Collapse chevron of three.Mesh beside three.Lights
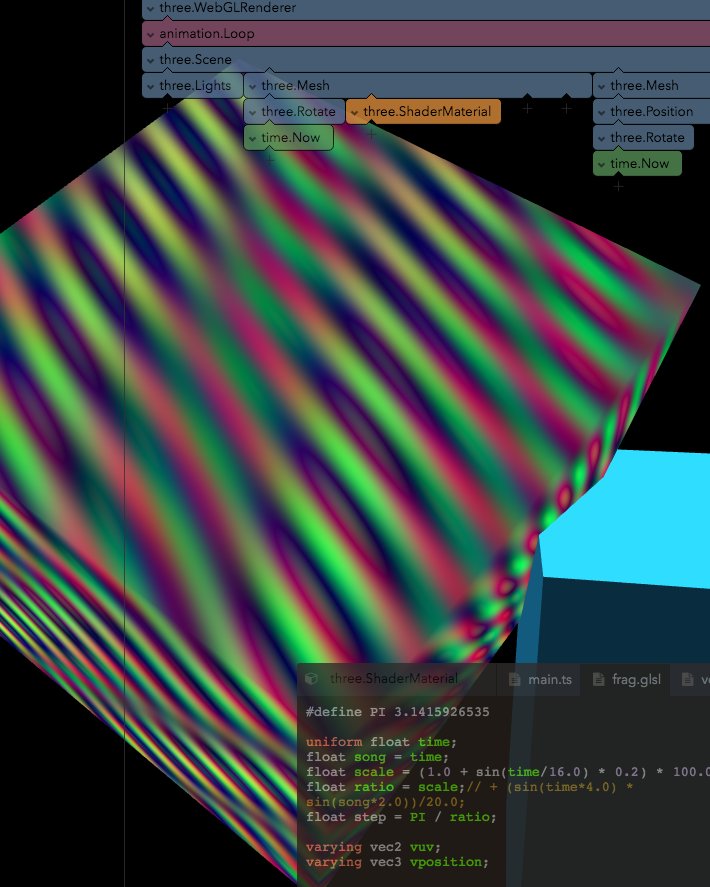Image resolution: width=710 pixels, height=887 pixels. tap(252, 87)
